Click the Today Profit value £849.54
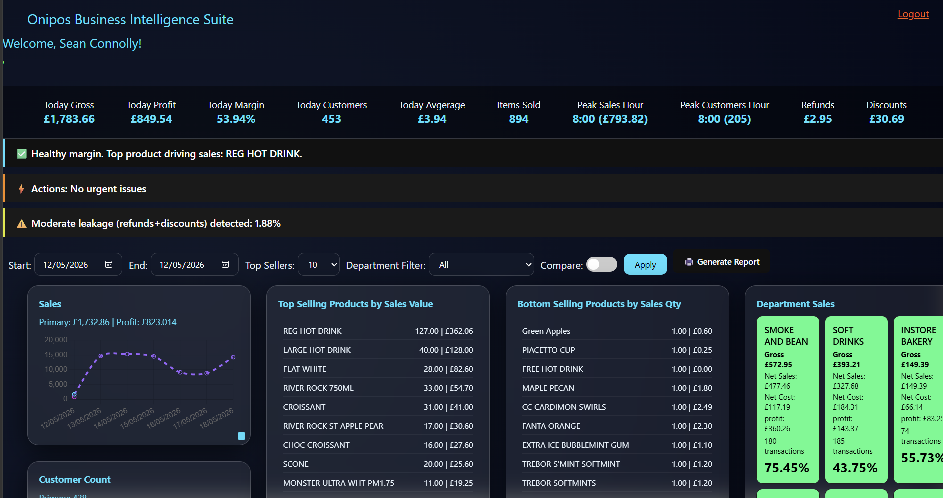The width and height of the screenshot is (943, 498). pyautogui.click(x=152, y=119)
